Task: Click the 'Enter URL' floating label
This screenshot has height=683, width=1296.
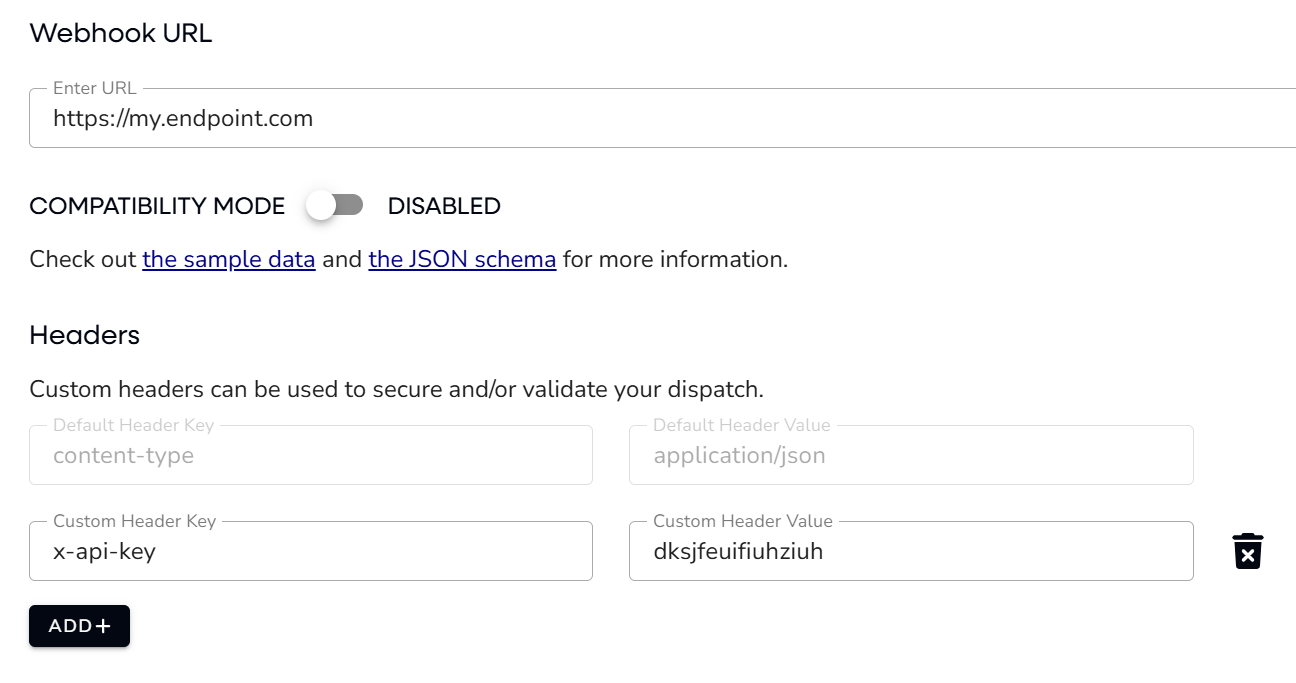Action: (95, 88)
